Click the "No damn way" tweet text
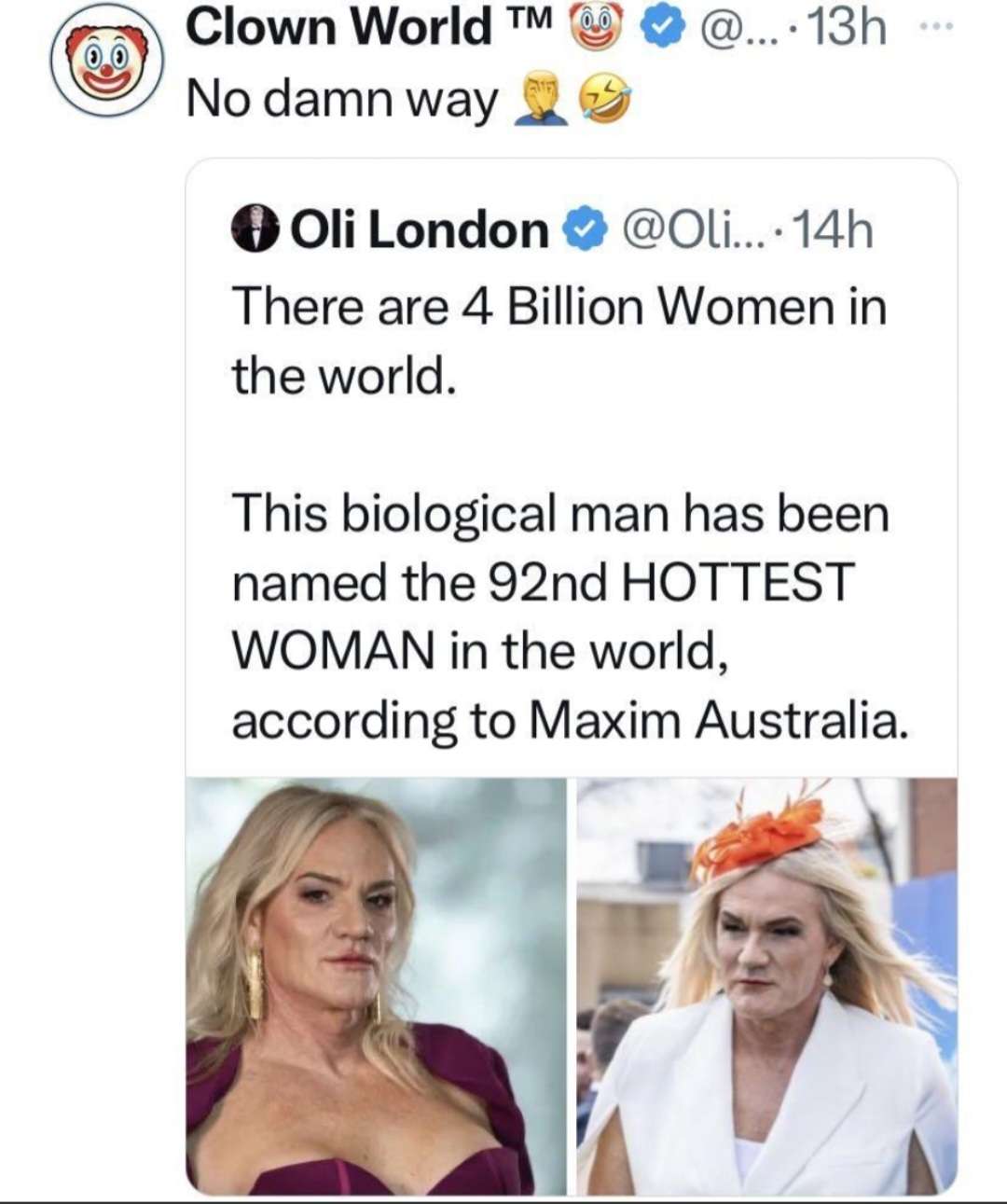1007x1204 pixels. pyautogui.click(x=342, y=100)
